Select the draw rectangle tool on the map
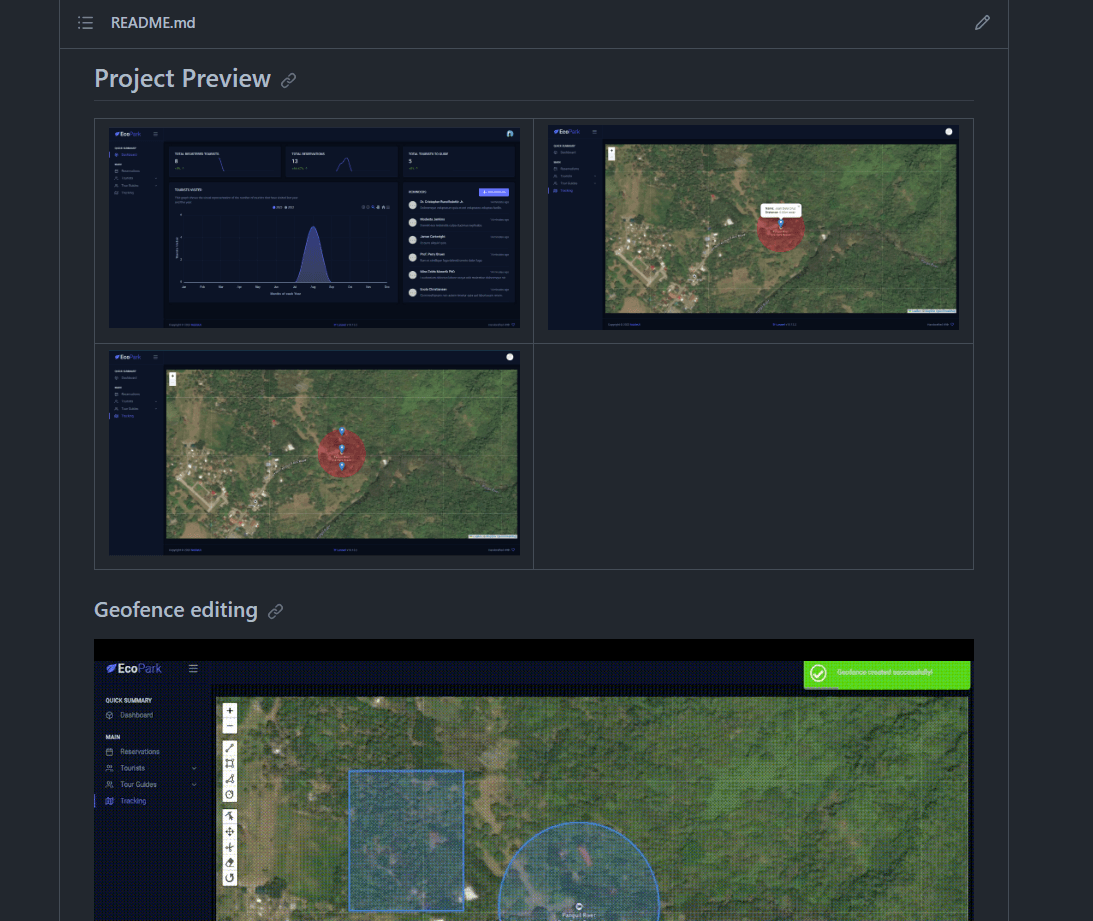This screenshot has width=1093, height=921. tap(230, 763)
